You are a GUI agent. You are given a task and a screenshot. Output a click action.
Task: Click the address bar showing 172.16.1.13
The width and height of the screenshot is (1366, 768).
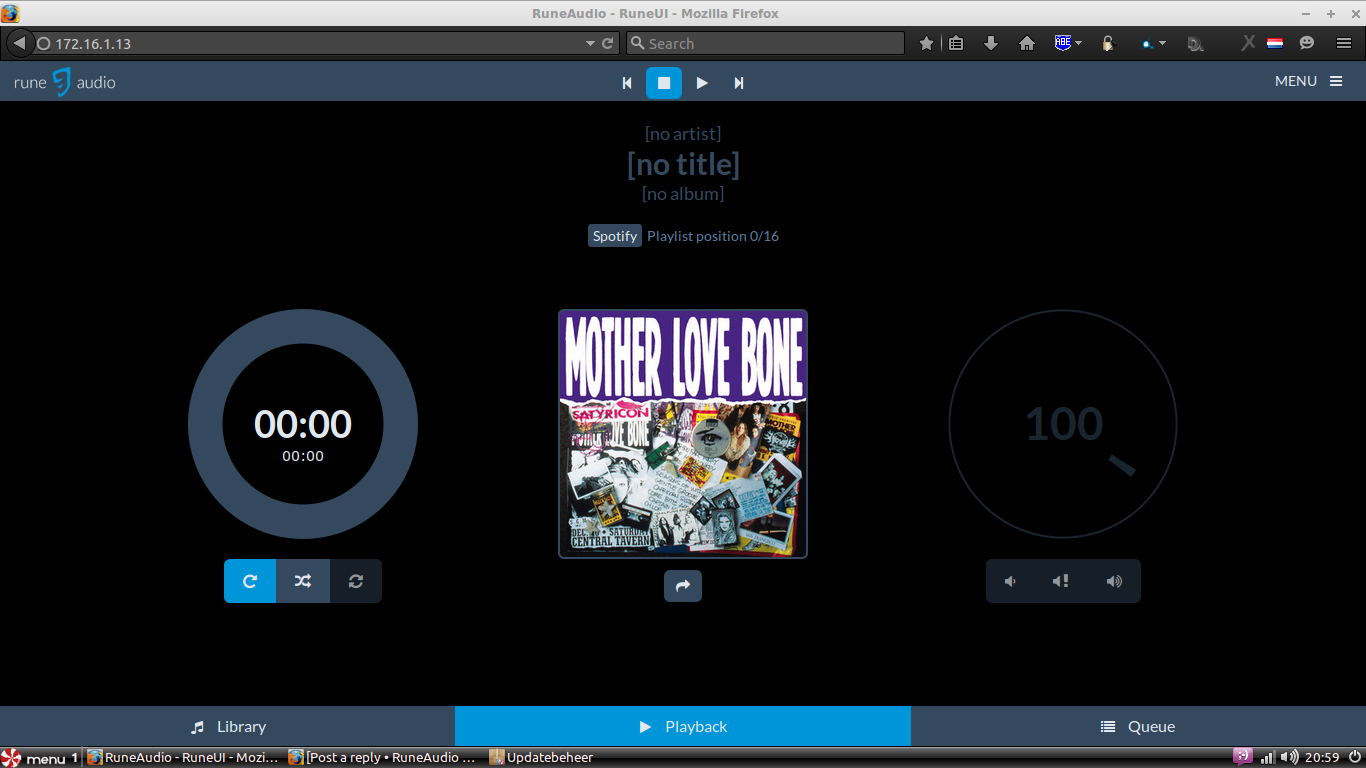310,44
